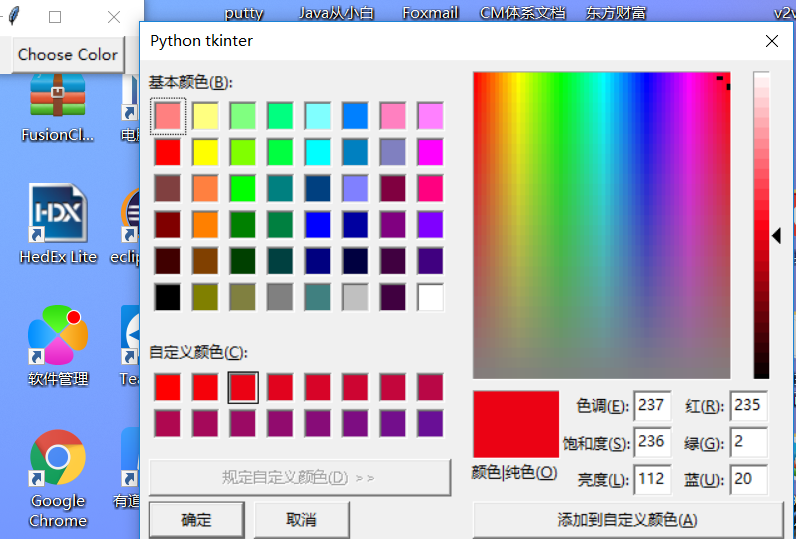Select the medium gray basic color swatch
The height and width of the screenshot is (539, 796).
(x=280, y=297)
